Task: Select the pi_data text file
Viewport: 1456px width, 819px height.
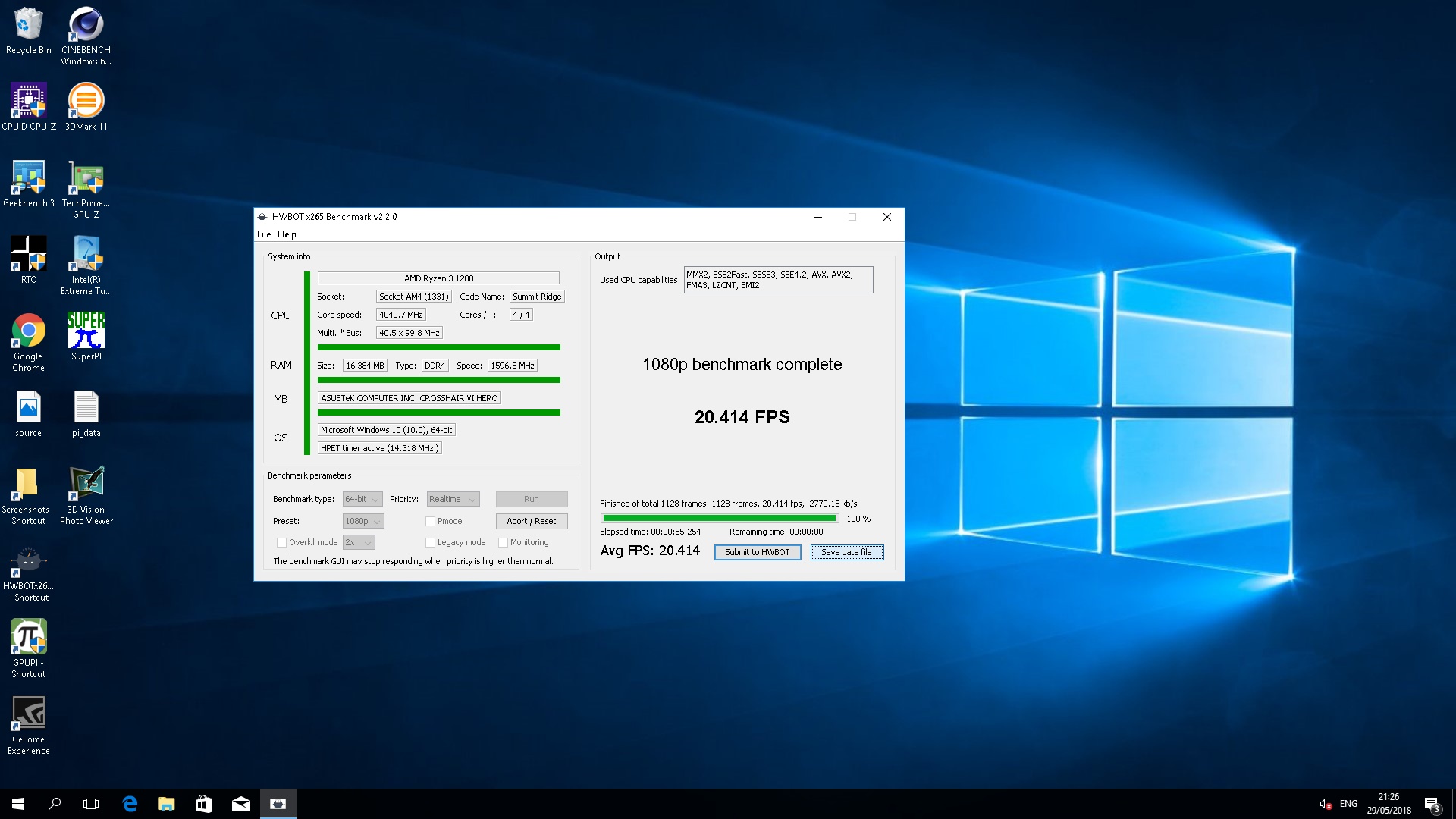Action: click(x=86, y=414)
